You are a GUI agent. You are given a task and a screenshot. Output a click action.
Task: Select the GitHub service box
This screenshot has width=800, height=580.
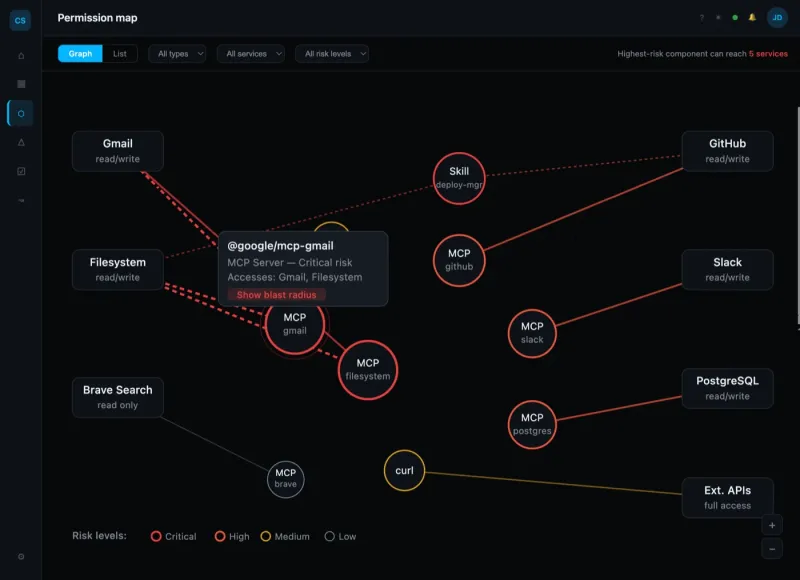(x=728, y=151)
